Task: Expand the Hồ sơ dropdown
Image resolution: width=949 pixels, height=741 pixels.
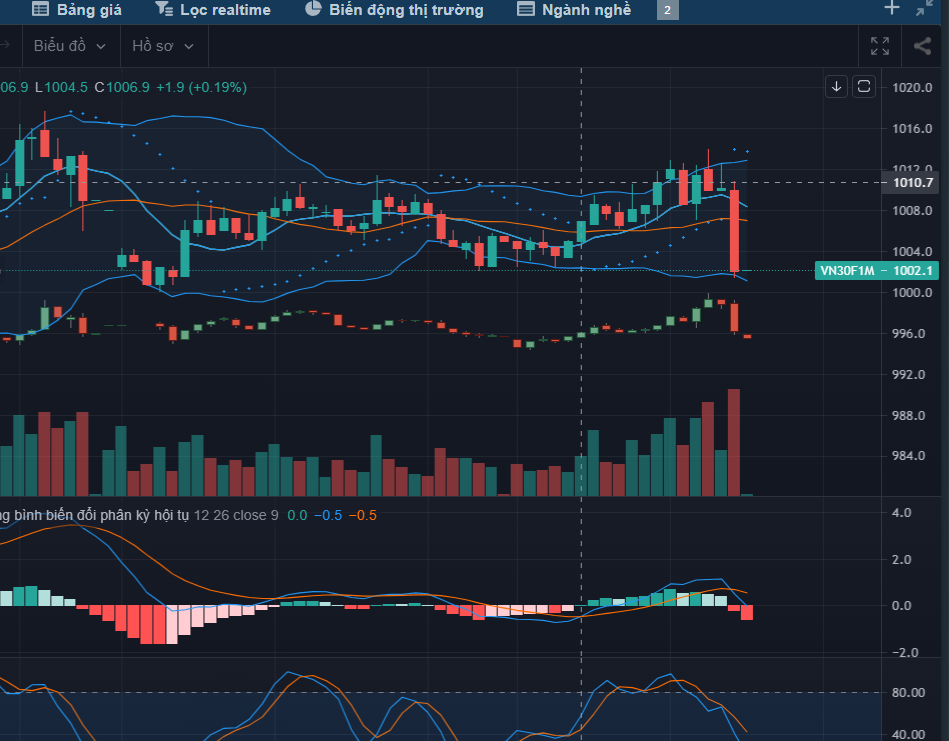Action: click(x=163, y=46)
